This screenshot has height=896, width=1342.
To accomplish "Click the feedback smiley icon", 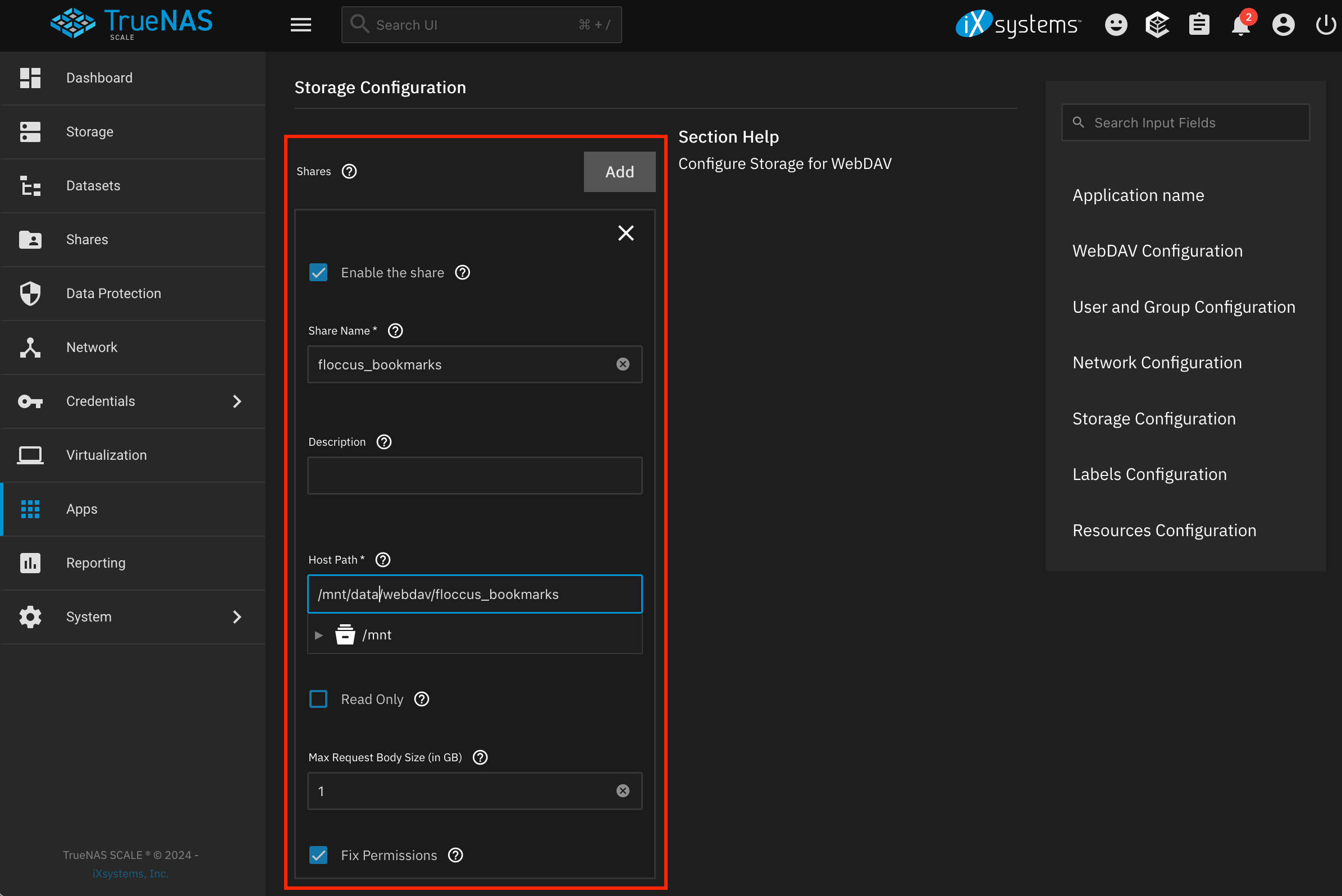I will tap(1115, 25).
